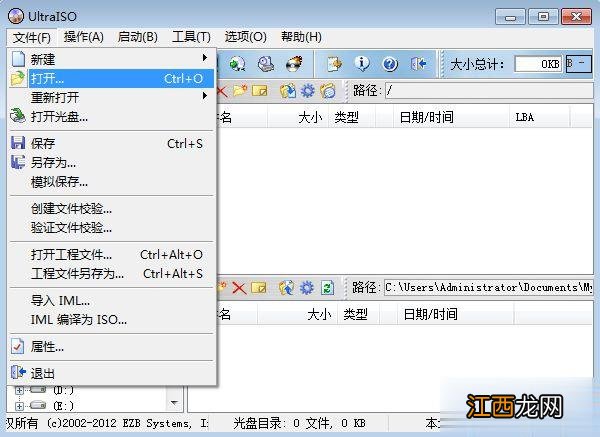Expand the 重新打开 submenu arrow
This screenshot has height=437, width=600.
[205, 96]
